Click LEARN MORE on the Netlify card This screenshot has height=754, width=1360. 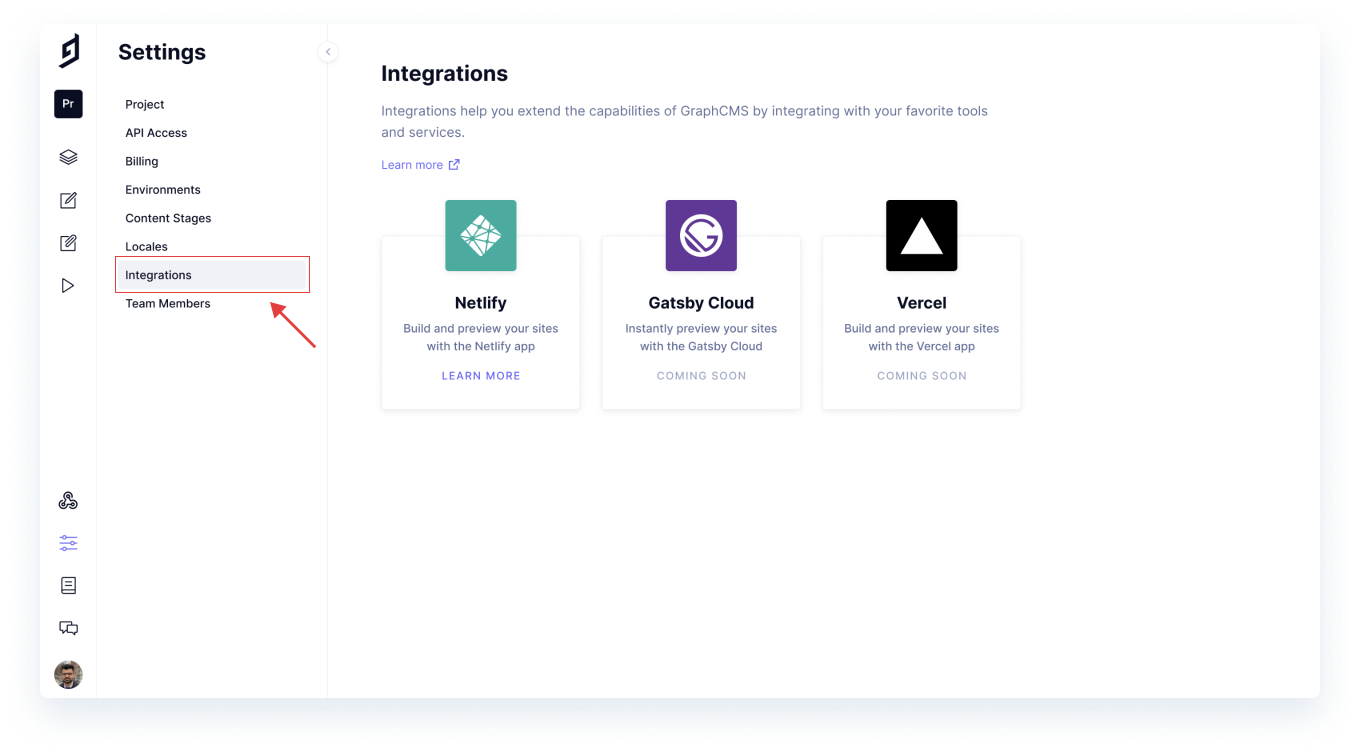coord(481,376)
